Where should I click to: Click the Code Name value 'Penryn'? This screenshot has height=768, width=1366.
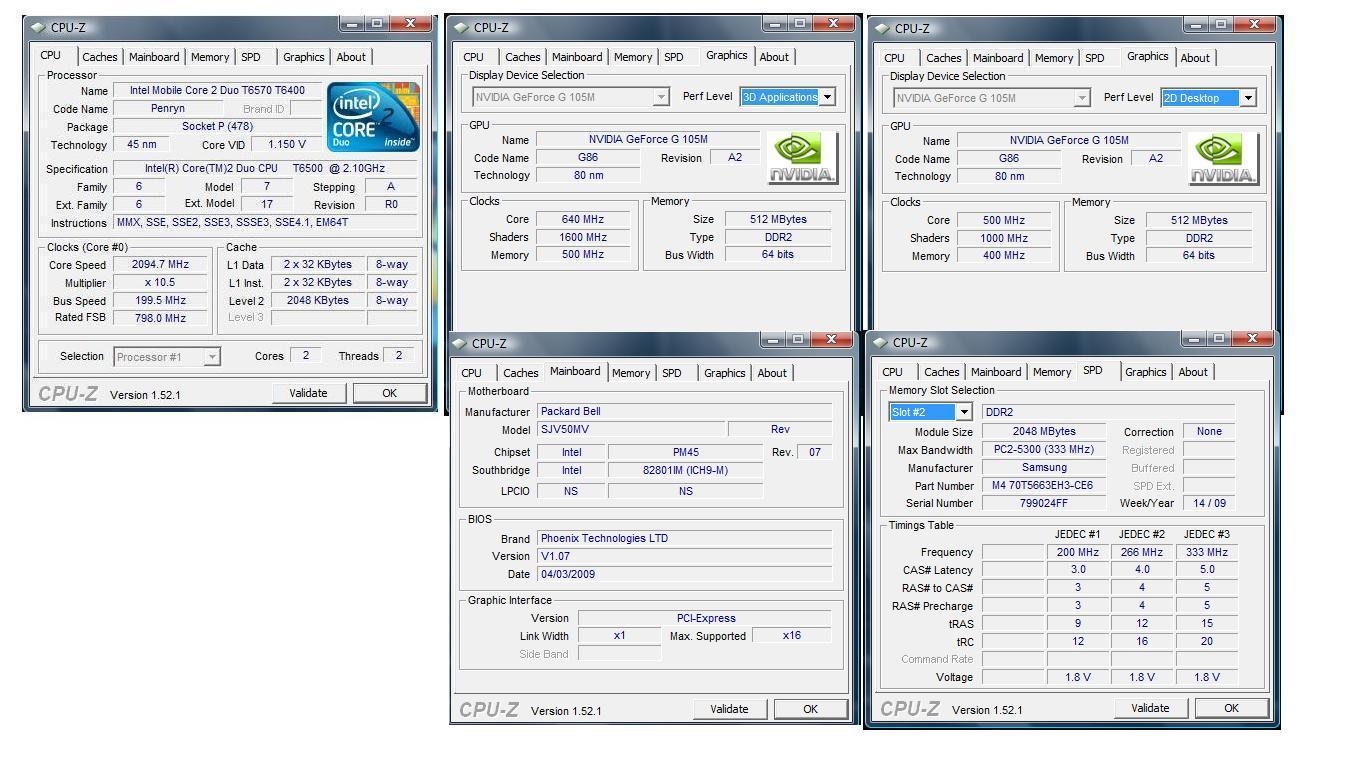pyautogui.click(x=168, y=108)
